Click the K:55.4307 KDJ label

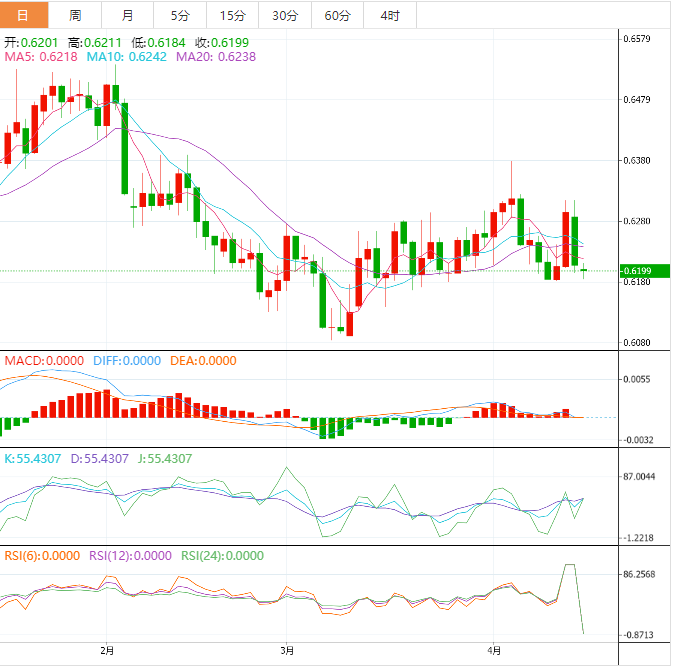point(32,459)
